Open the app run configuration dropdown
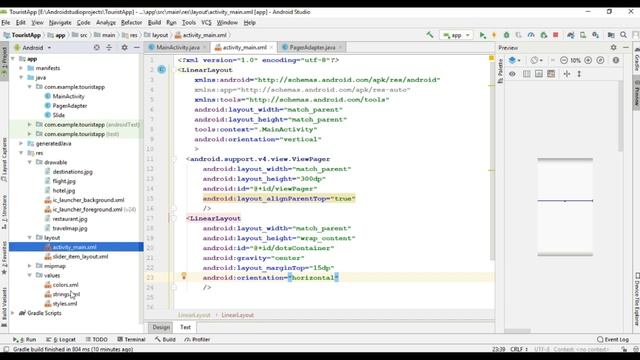The image size is (640, 360). click(x=456, y=36)
